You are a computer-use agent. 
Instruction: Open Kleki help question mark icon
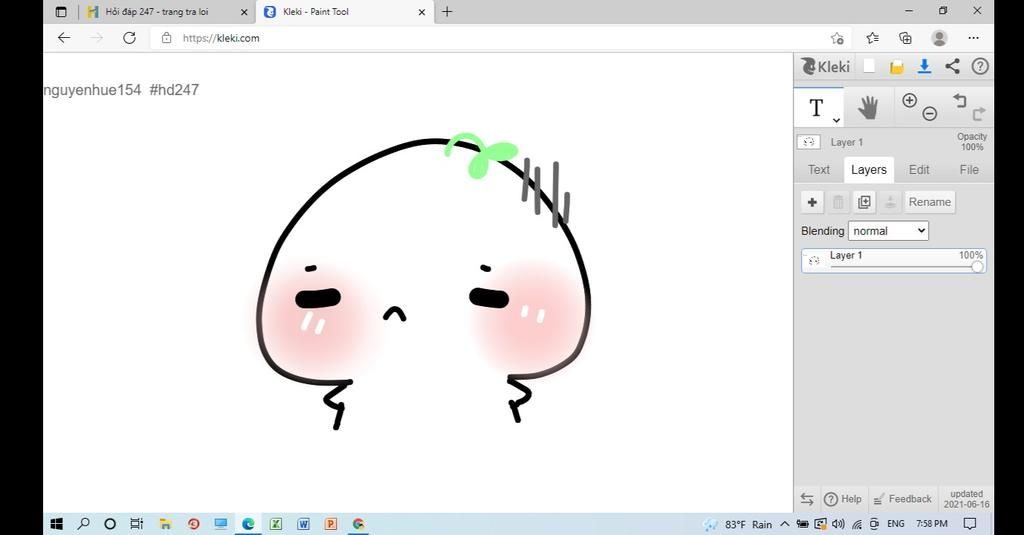[980, 66]
